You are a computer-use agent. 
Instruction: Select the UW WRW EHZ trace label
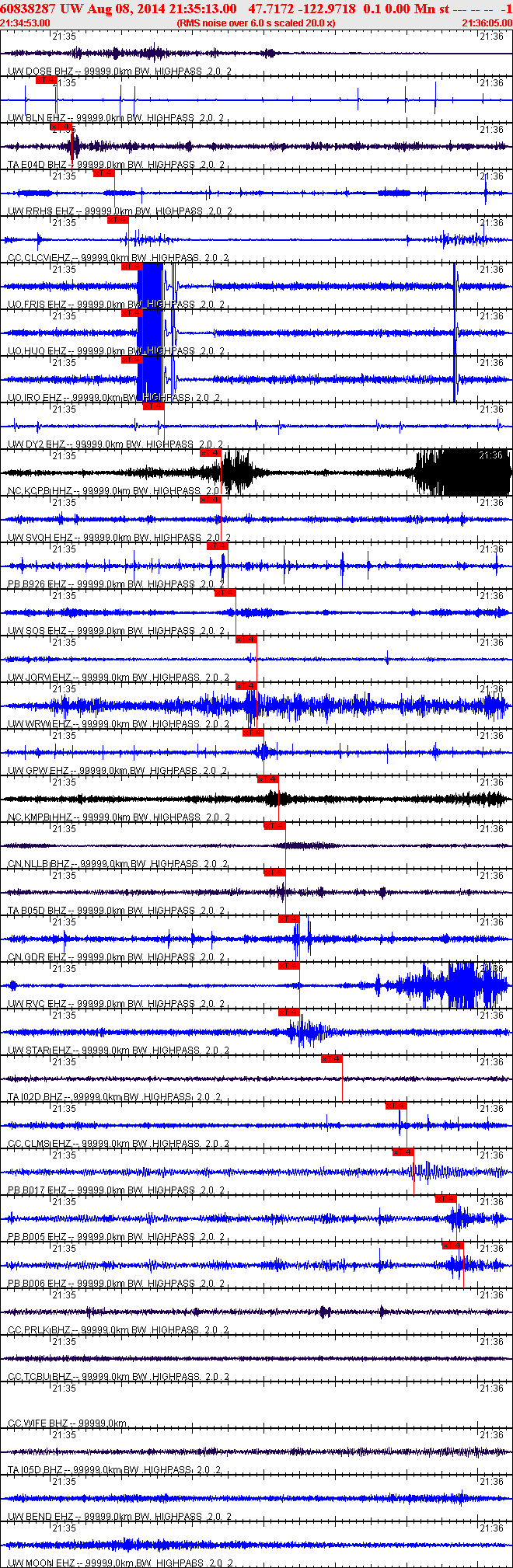click(118, 724)
